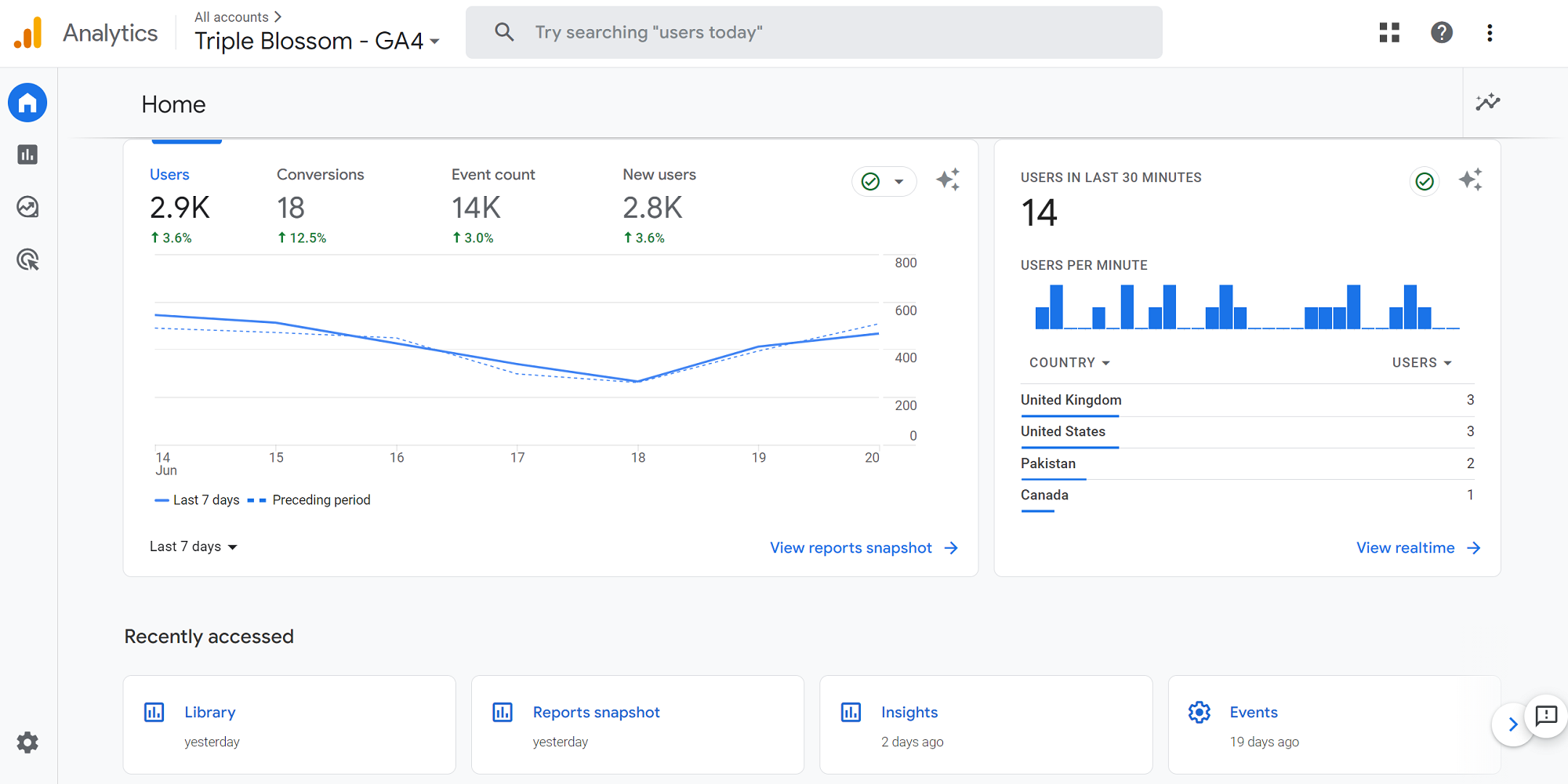1568x784 pixels.
Task: Click the sparkle insights icon on overview card
Action: point(948,180)
